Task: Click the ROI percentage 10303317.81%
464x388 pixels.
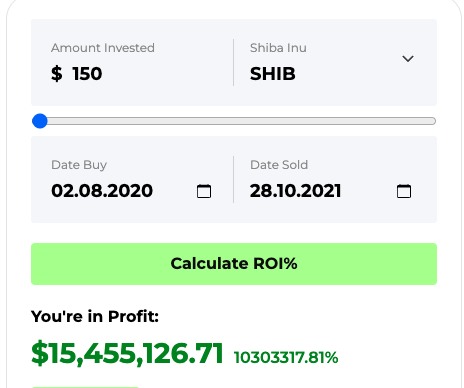Action: [x=286, y=357]
